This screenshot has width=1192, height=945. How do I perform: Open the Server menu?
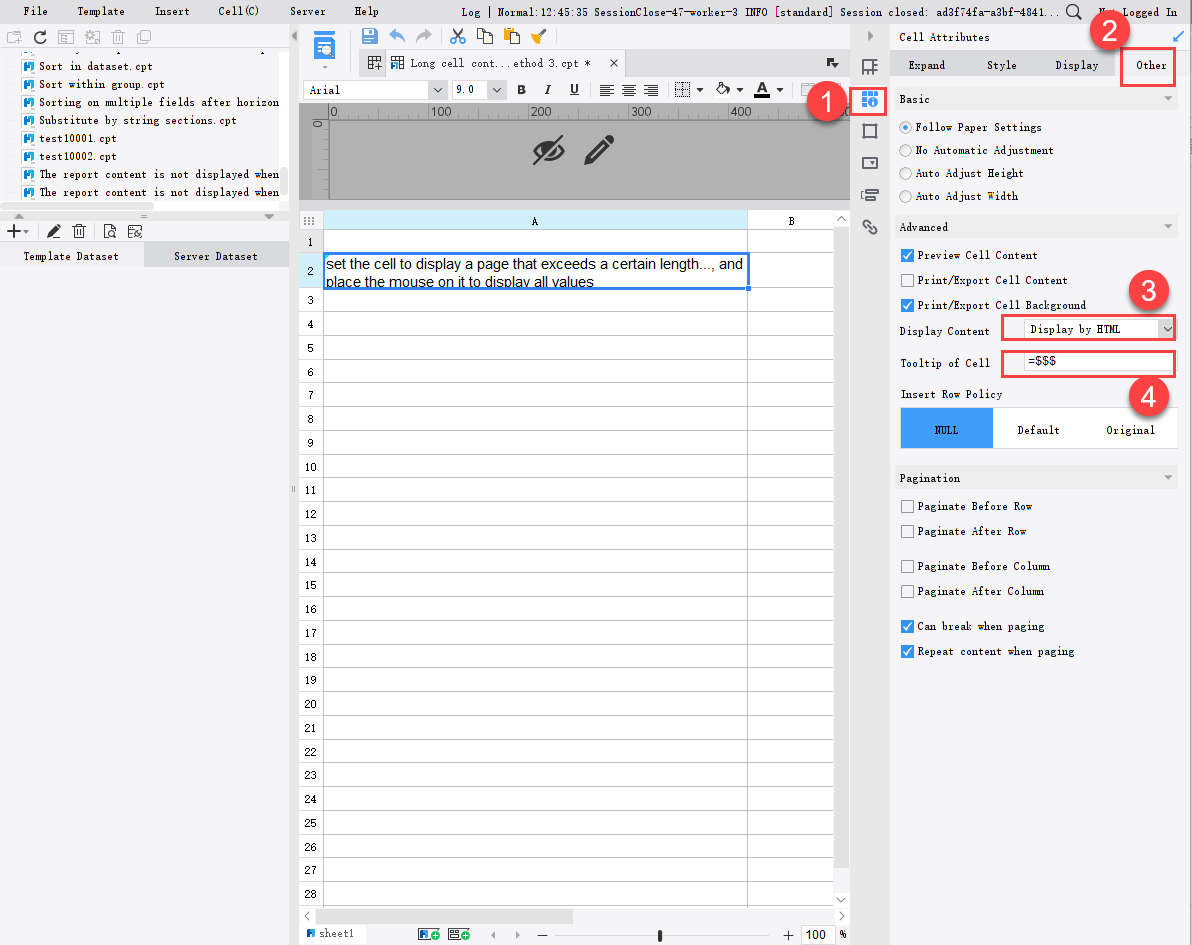coord(308,11)
